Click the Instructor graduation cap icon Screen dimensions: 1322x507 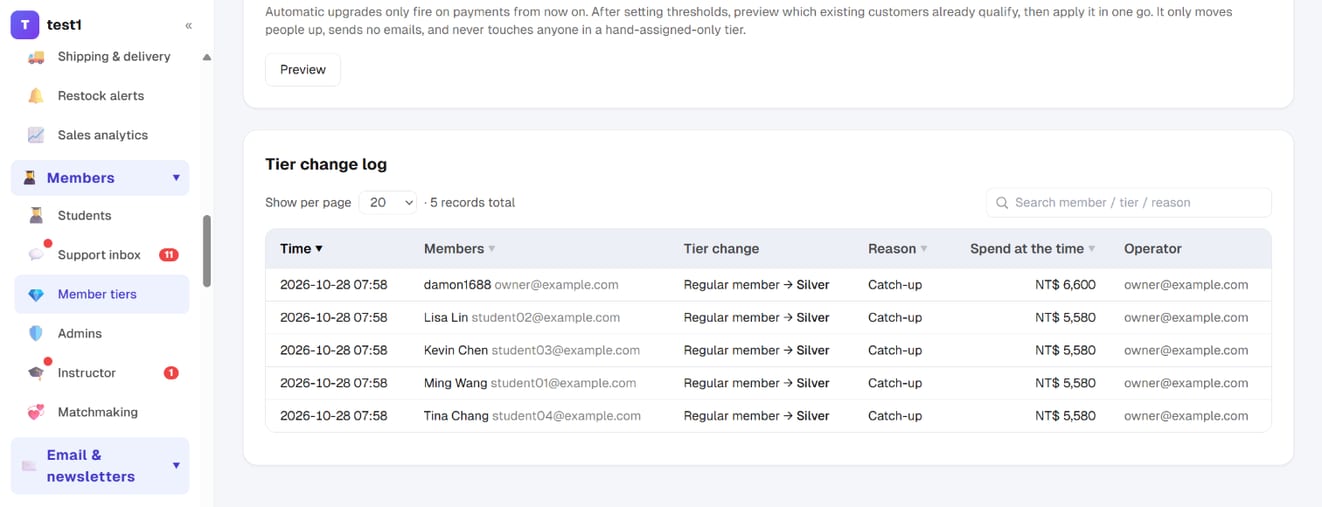coord(36,373)
